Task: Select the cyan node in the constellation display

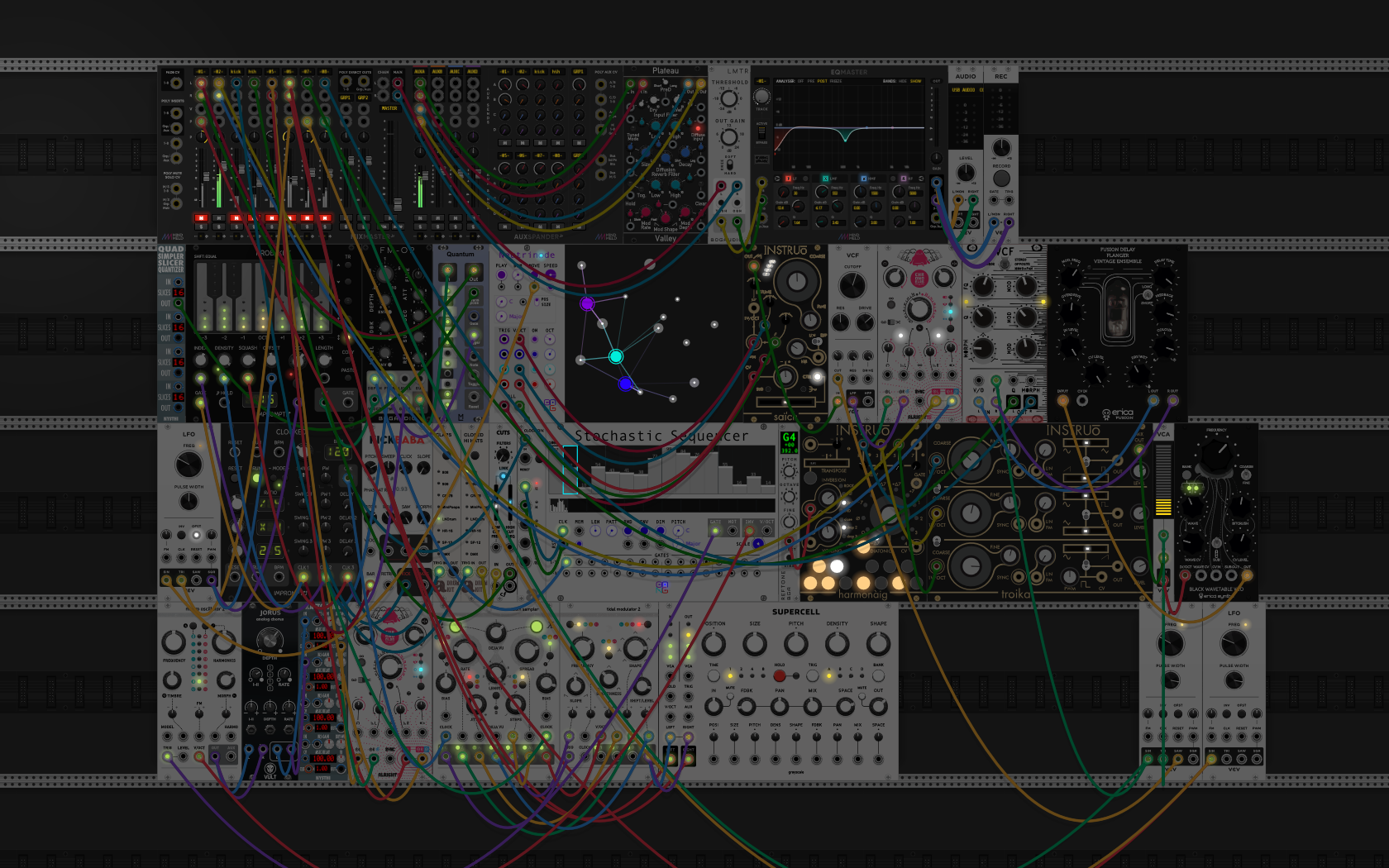Action: (615, 356)
